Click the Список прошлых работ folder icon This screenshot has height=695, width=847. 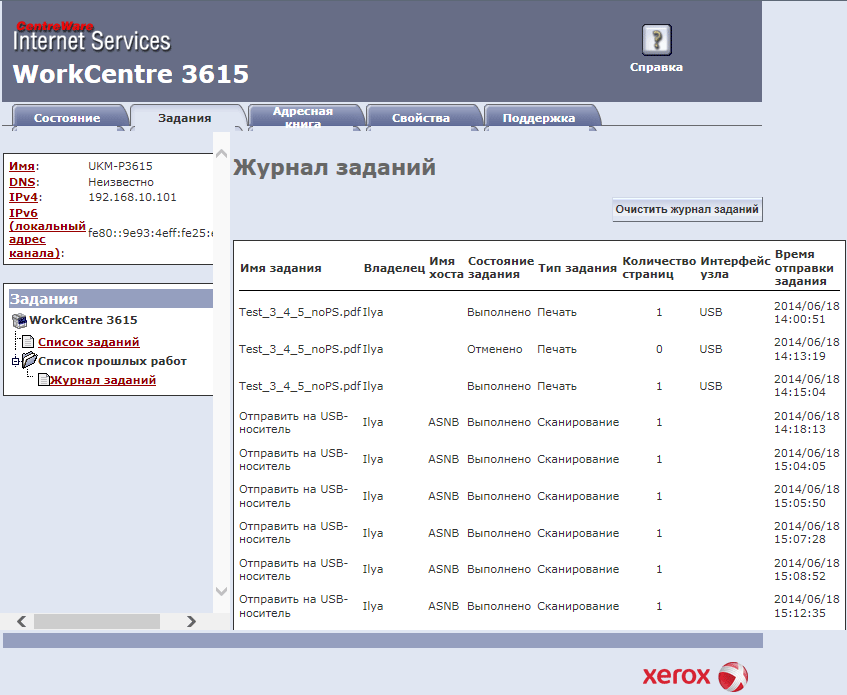[x=29, y=360]
